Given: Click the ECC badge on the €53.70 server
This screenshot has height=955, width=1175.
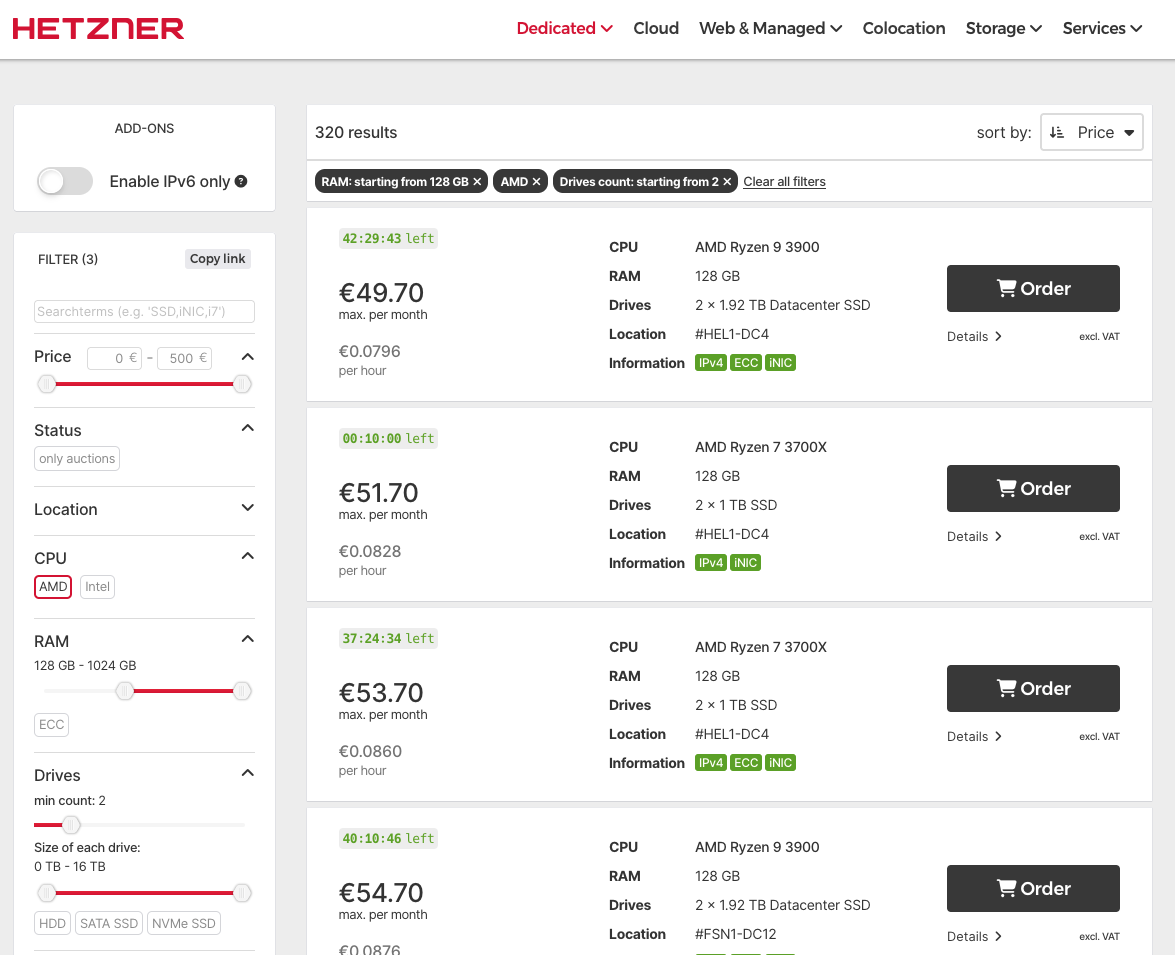Looking at the screenshot, I should [746, 763].
